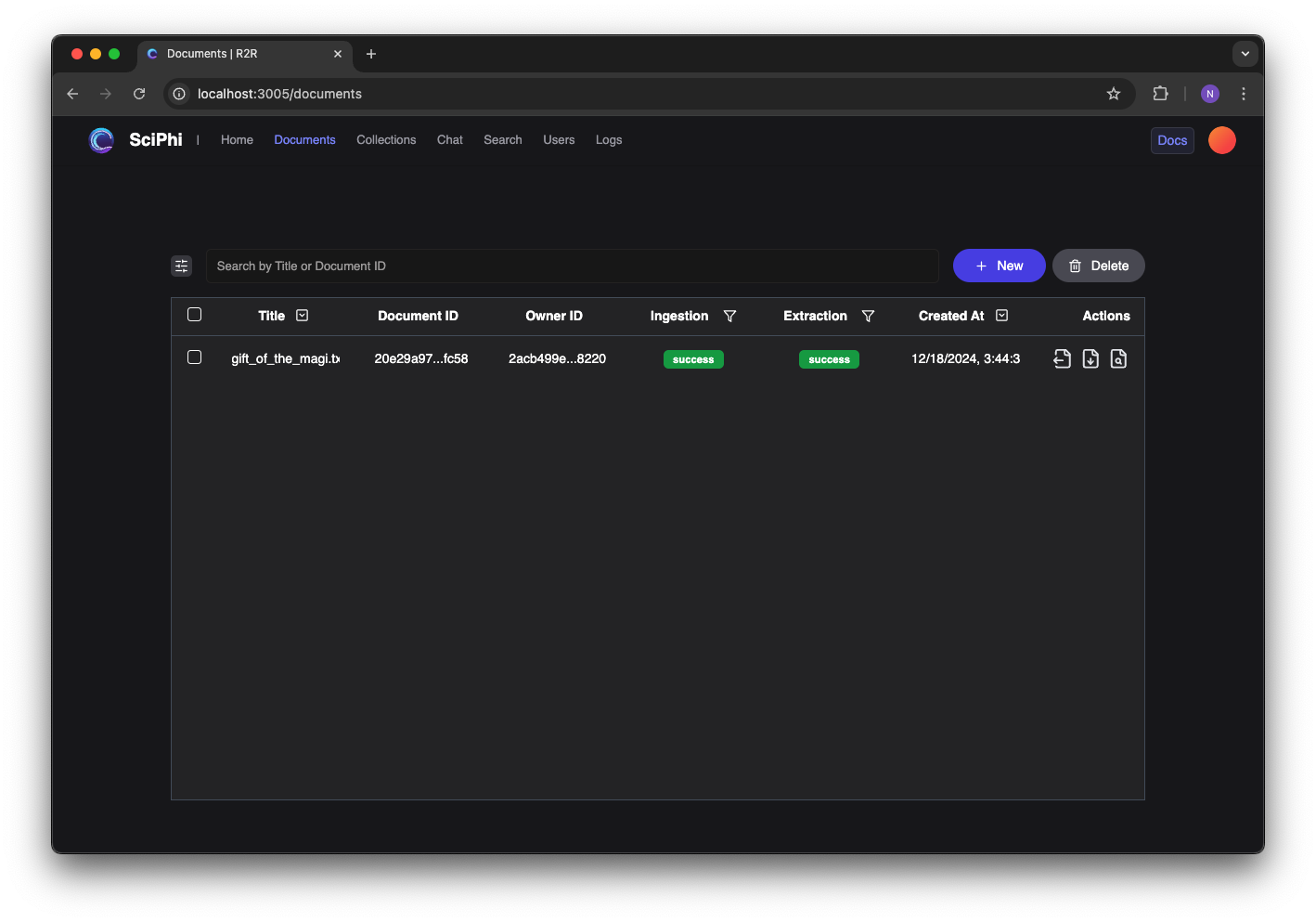Go forward in the browser

click(x=106, y=94)
